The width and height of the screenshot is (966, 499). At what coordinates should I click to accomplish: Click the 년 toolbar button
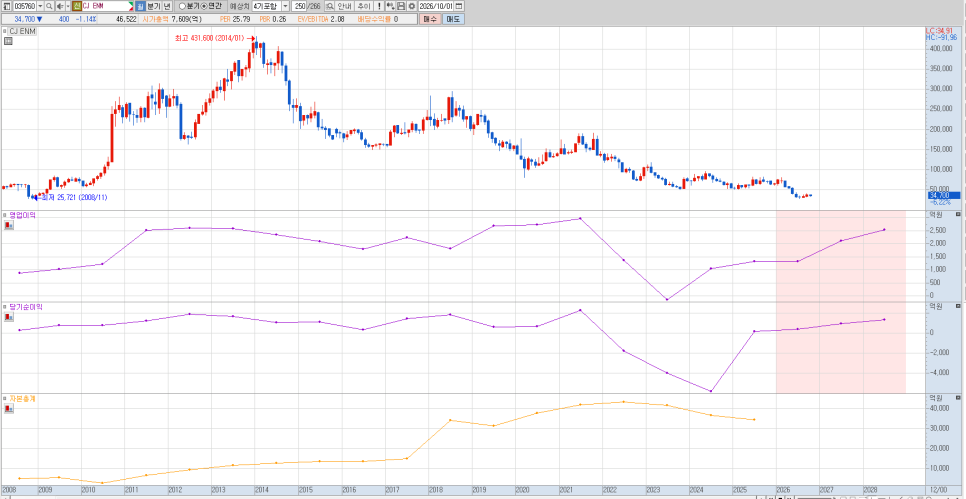[167, 6]
